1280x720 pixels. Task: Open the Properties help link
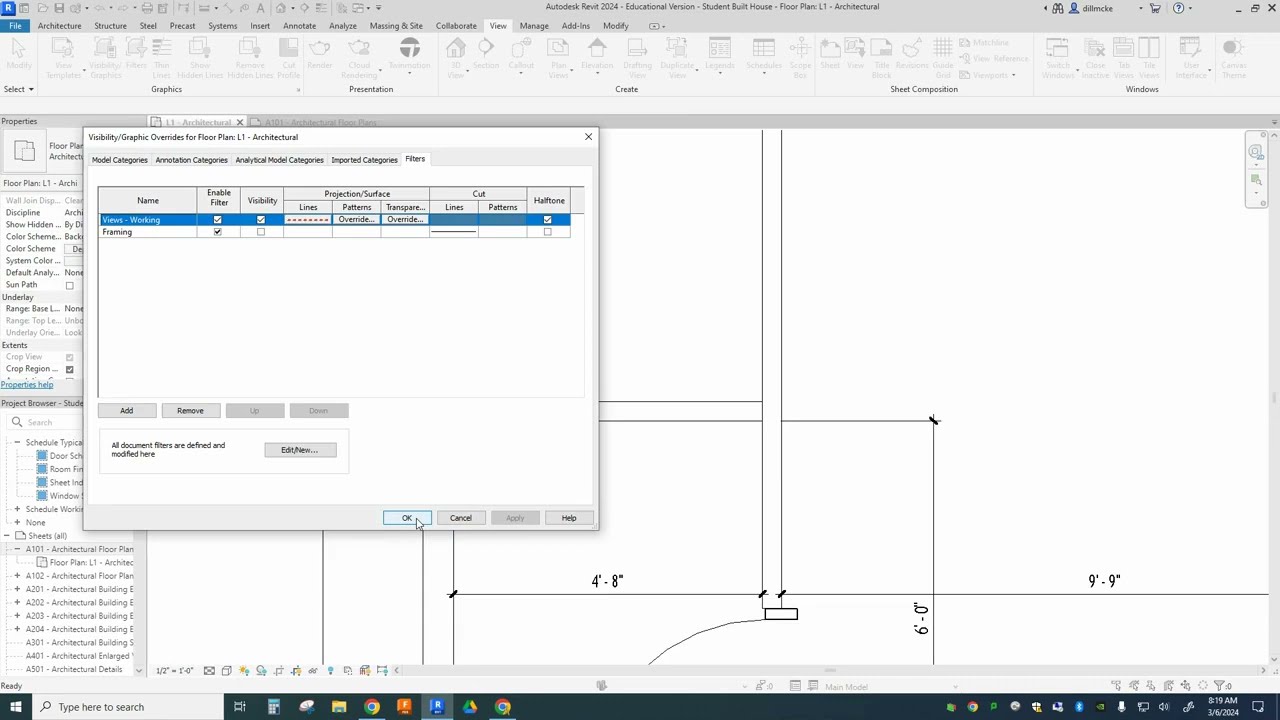(x=27, y=385)
